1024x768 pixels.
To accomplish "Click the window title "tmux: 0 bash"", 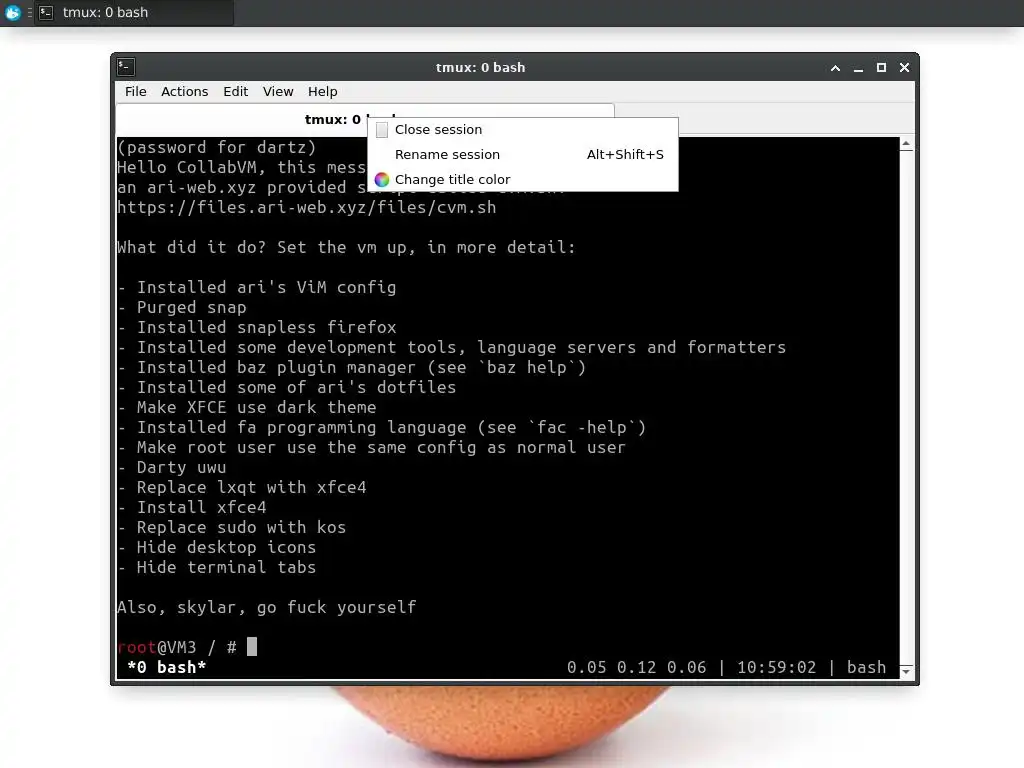I will (481, 67).
